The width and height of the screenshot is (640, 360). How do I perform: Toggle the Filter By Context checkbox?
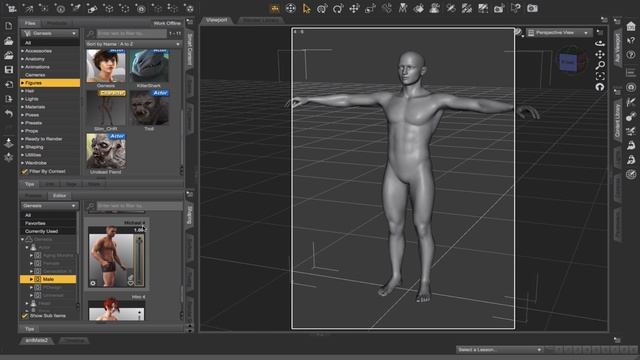click(24, 172)
